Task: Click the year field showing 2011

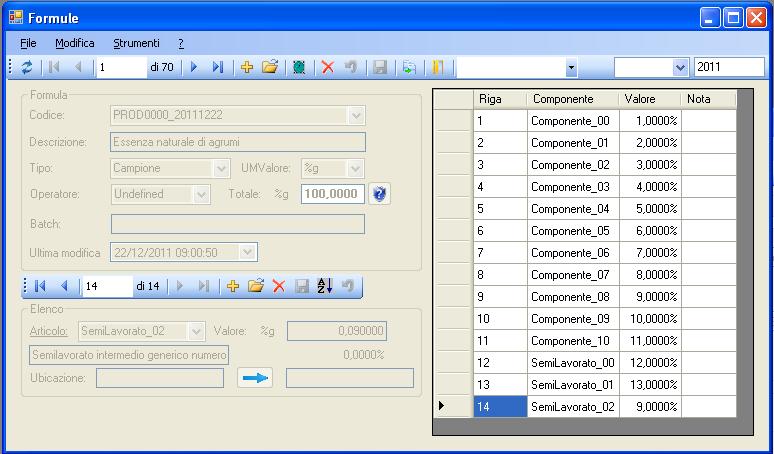Action: click(730, 67)
